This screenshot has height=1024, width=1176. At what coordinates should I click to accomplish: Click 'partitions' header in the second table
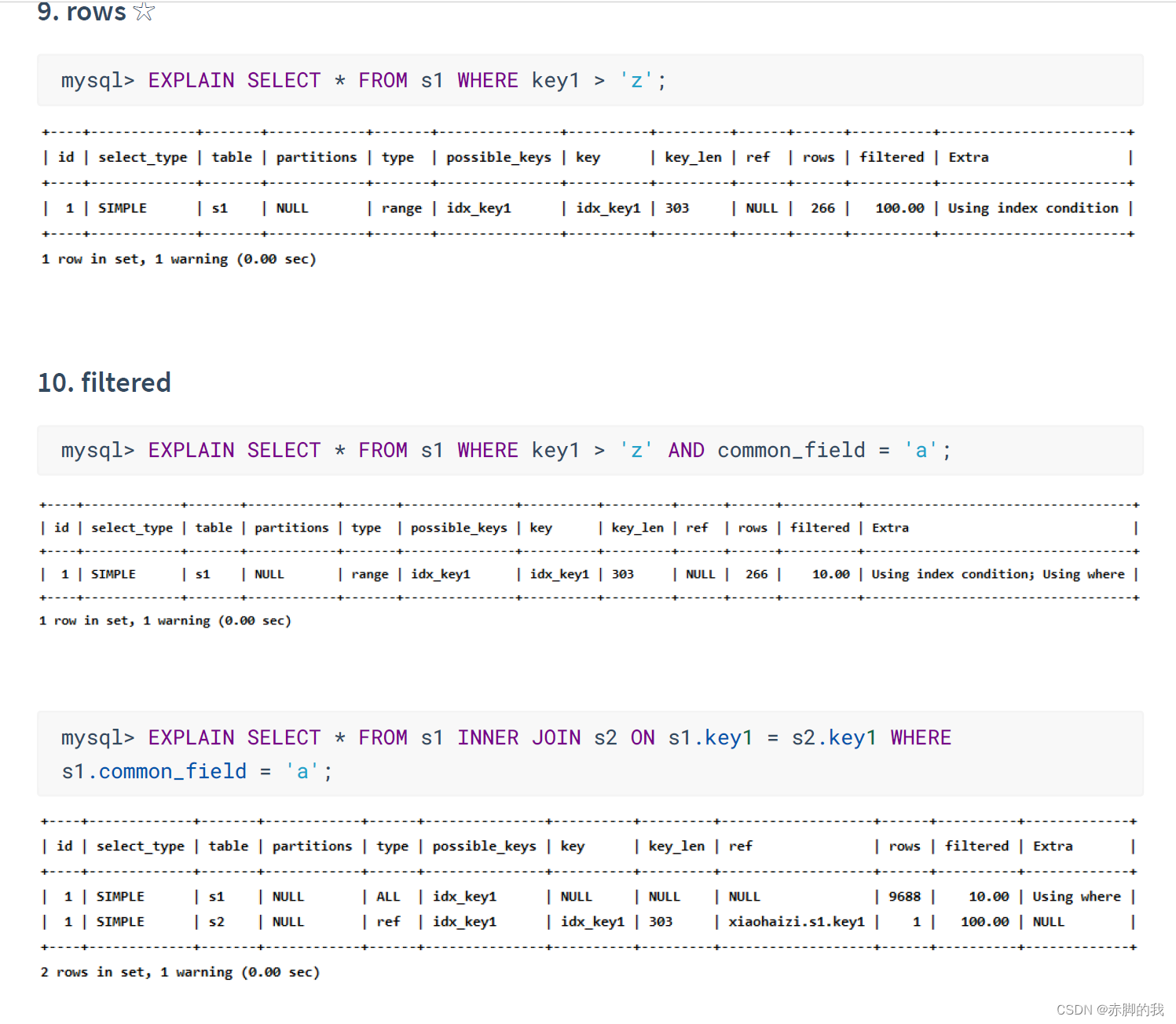click(x=291, y=528)
